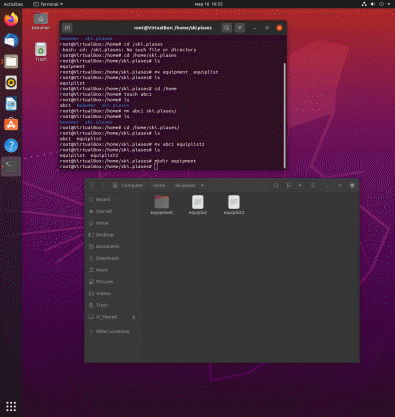
Task: Click the Terminal window scrollbar
Action: click(285, 115)
